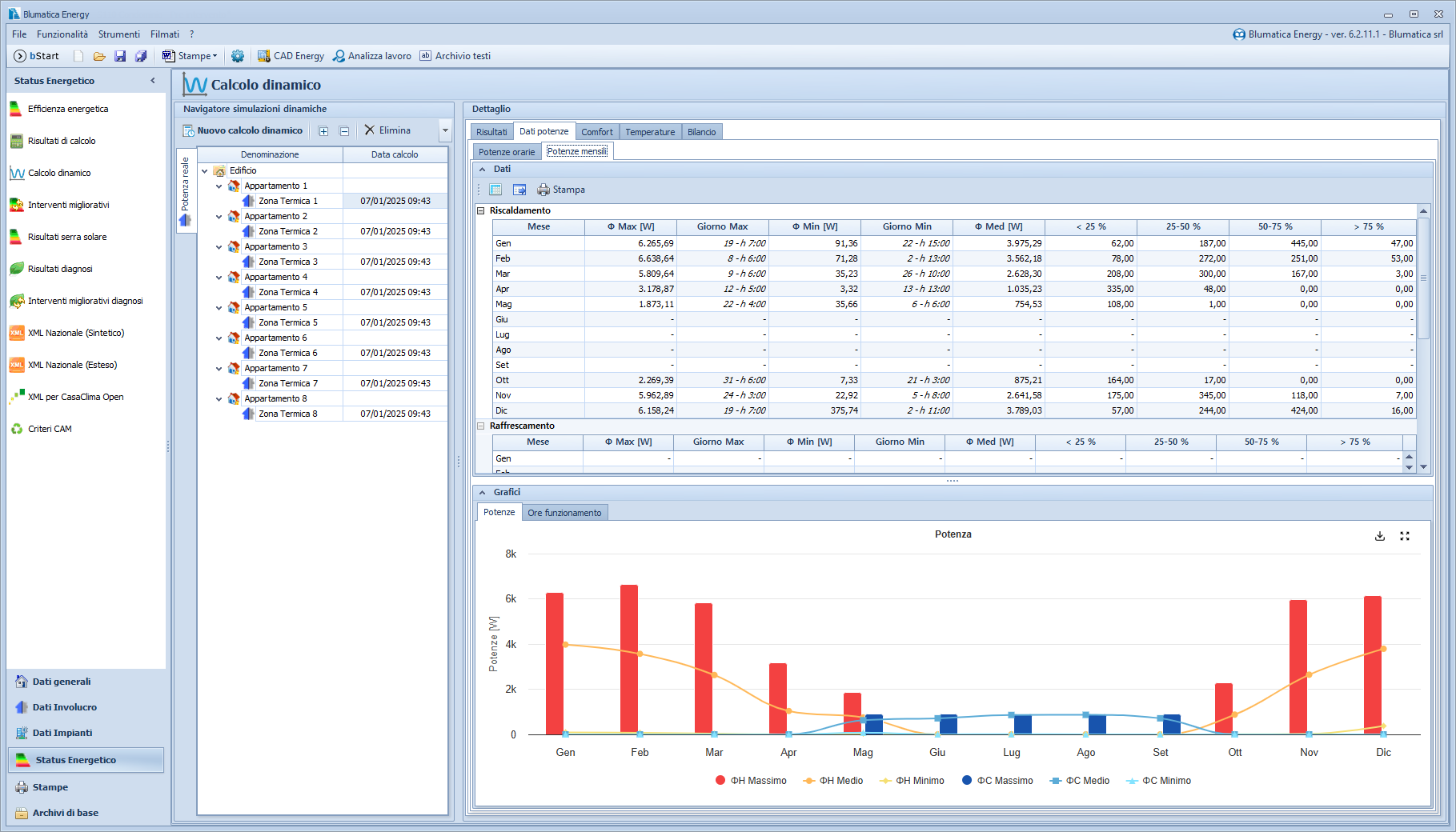
Task: Click the Analizza lavoro tool
Action: click(372, 56)
